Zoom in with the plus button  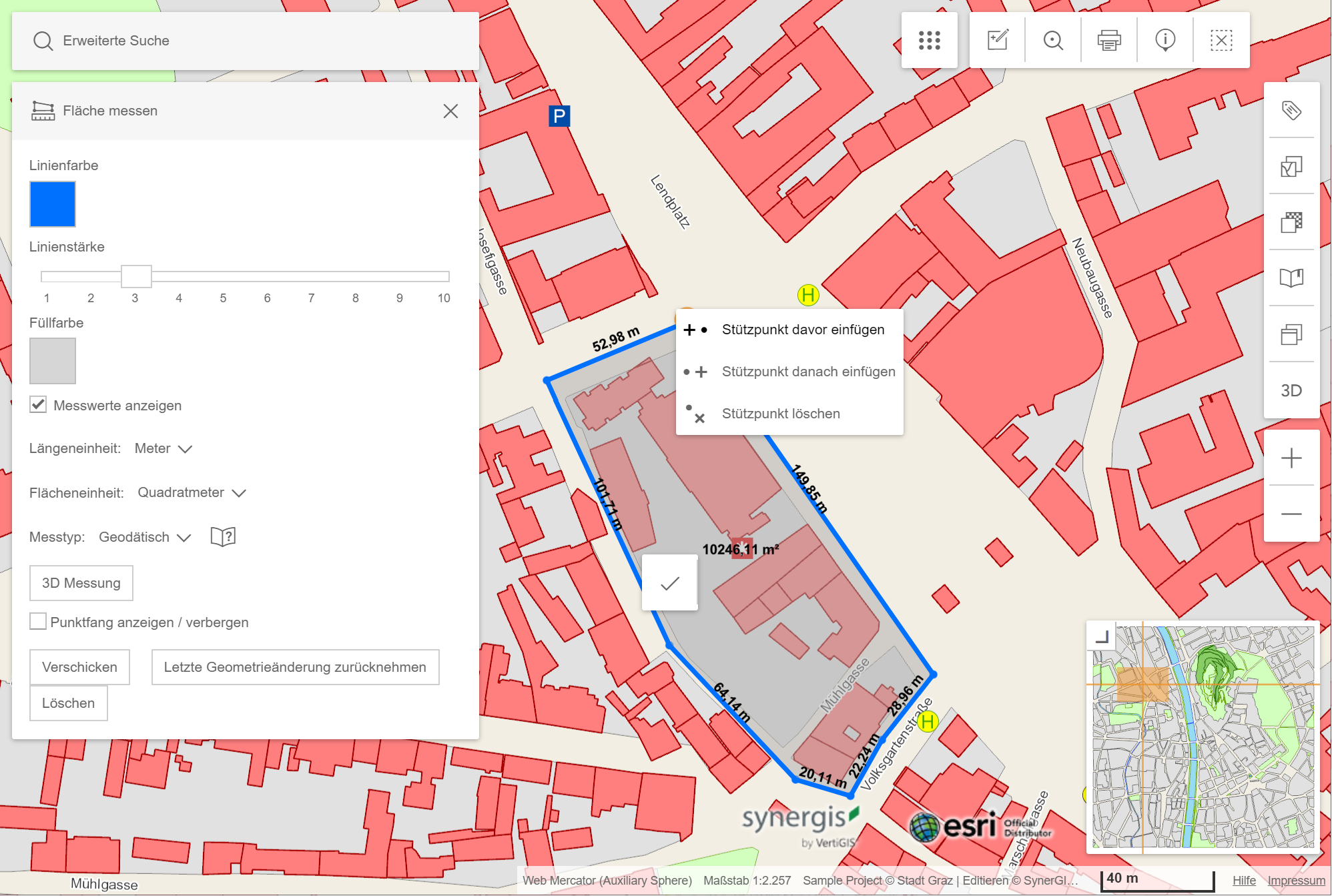[1291, 458]
